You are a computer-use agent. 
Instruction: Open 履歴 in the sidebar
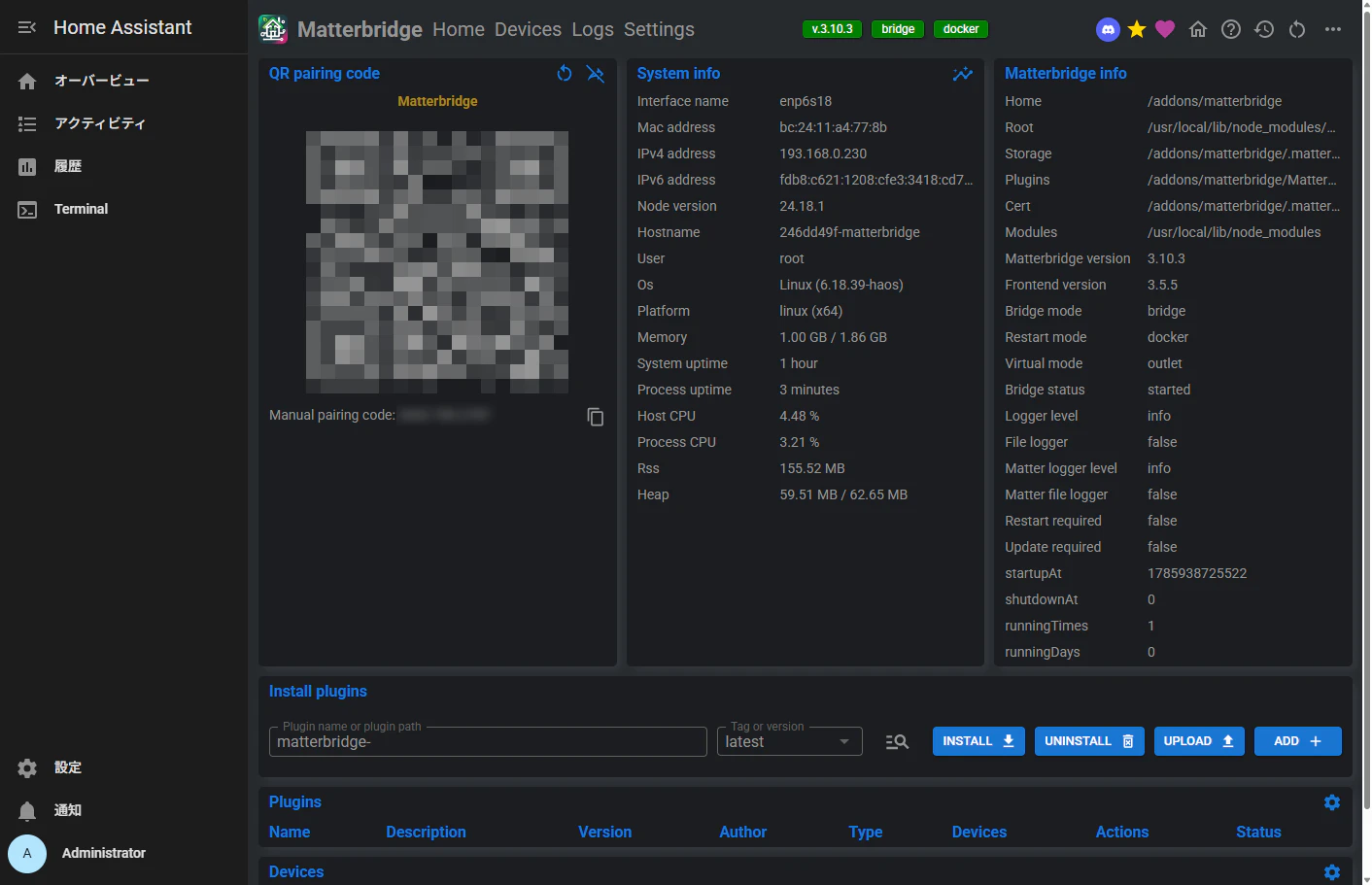tap(123, 166)
